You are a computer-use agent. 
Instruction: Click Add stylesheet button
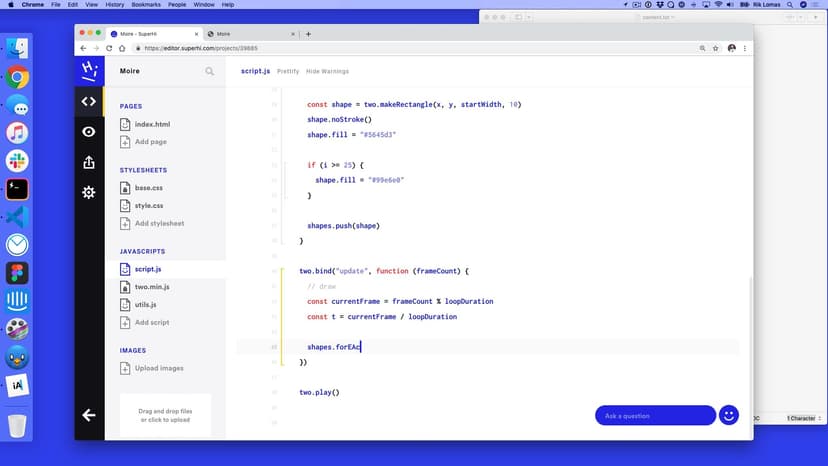click(159, 223)
